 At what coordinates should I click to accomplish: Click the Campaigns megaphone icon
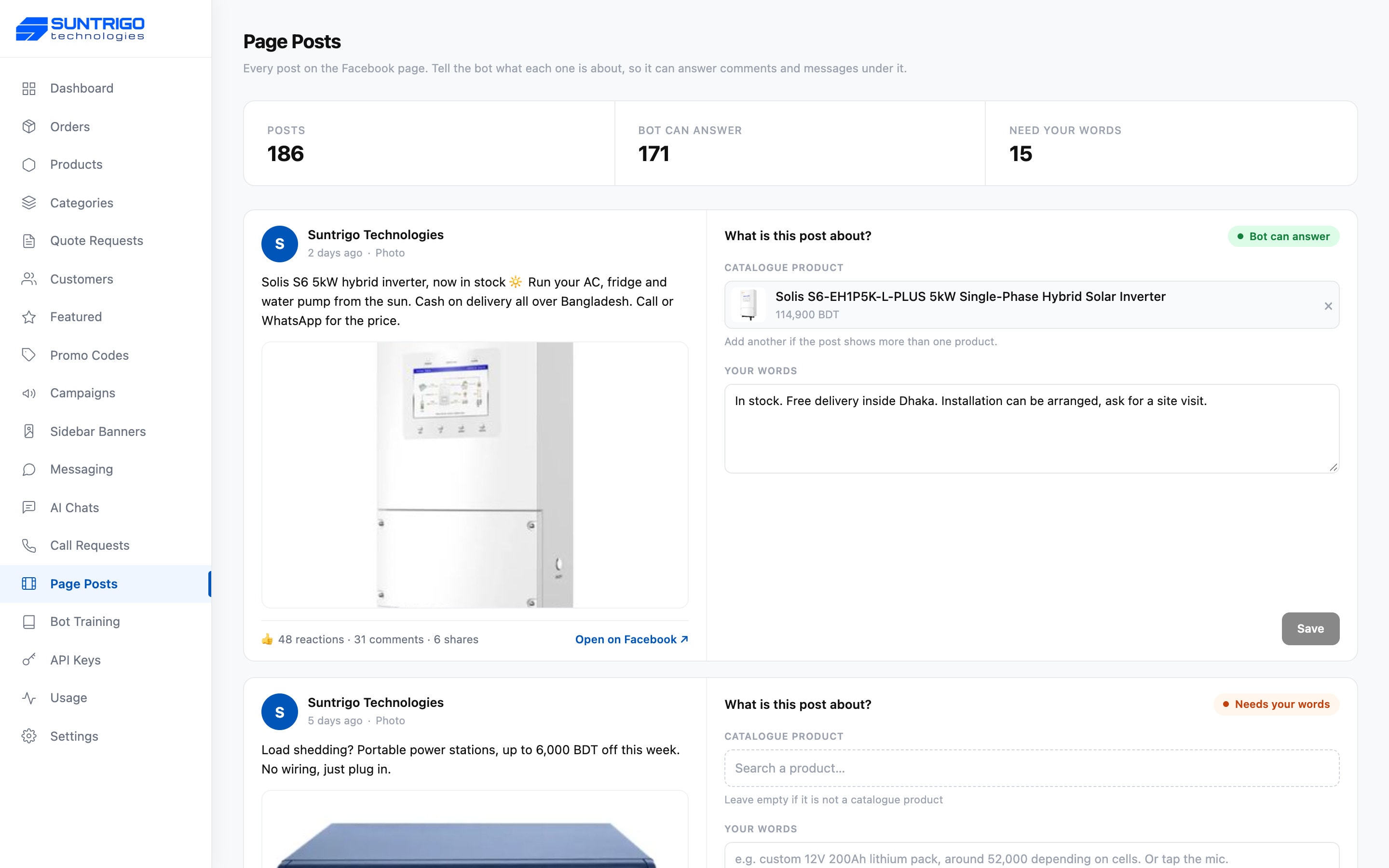29,393
